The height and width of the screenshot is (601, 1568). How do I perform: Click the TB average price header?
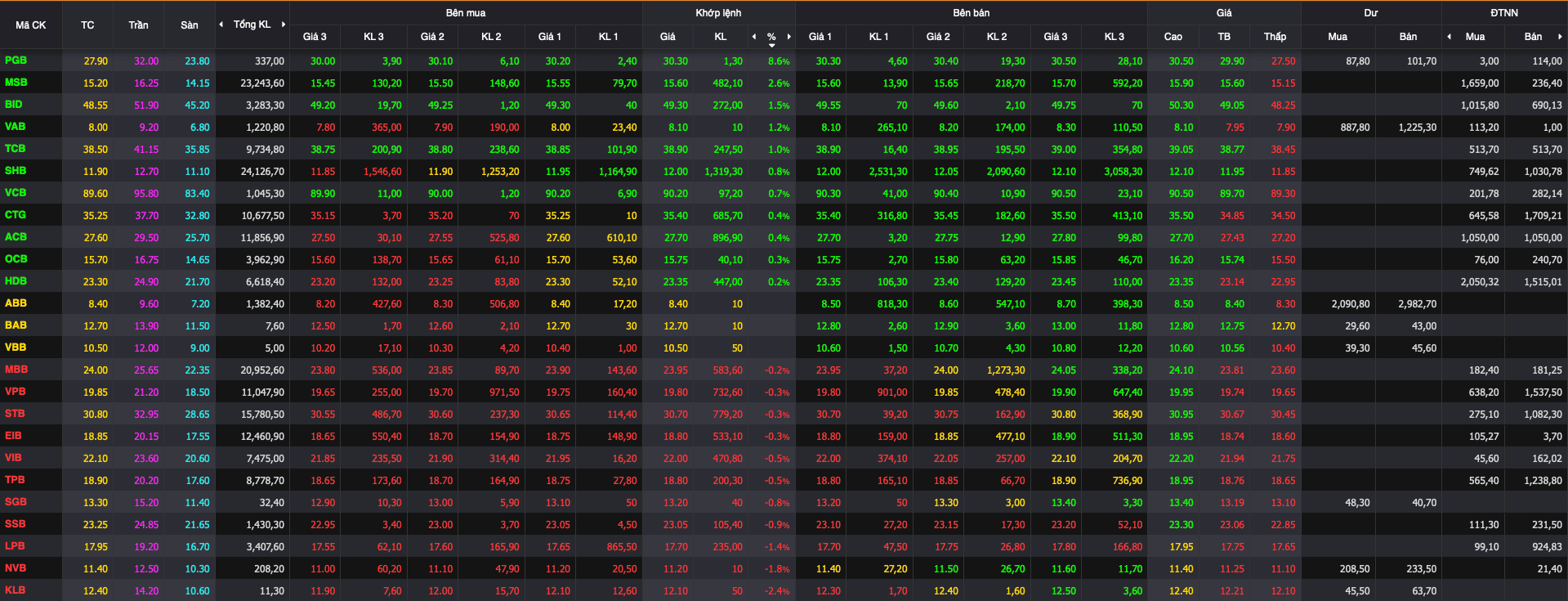pos(1224,37)
